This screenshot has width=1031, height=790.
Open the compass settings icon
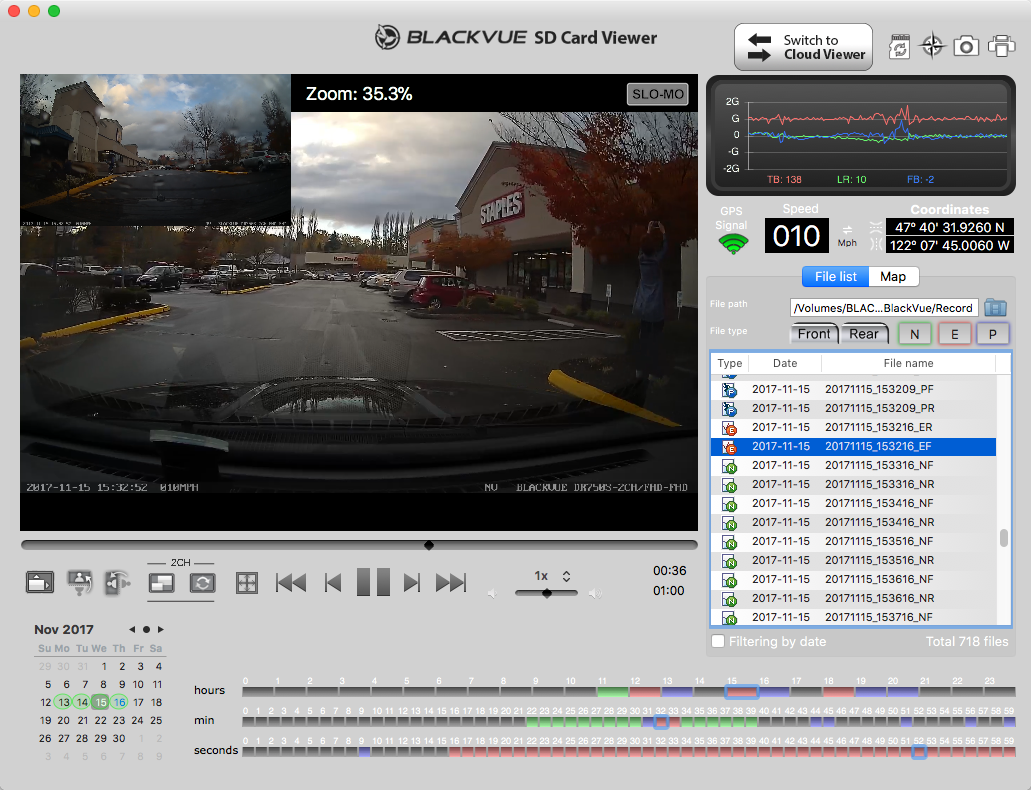point(933,46)
